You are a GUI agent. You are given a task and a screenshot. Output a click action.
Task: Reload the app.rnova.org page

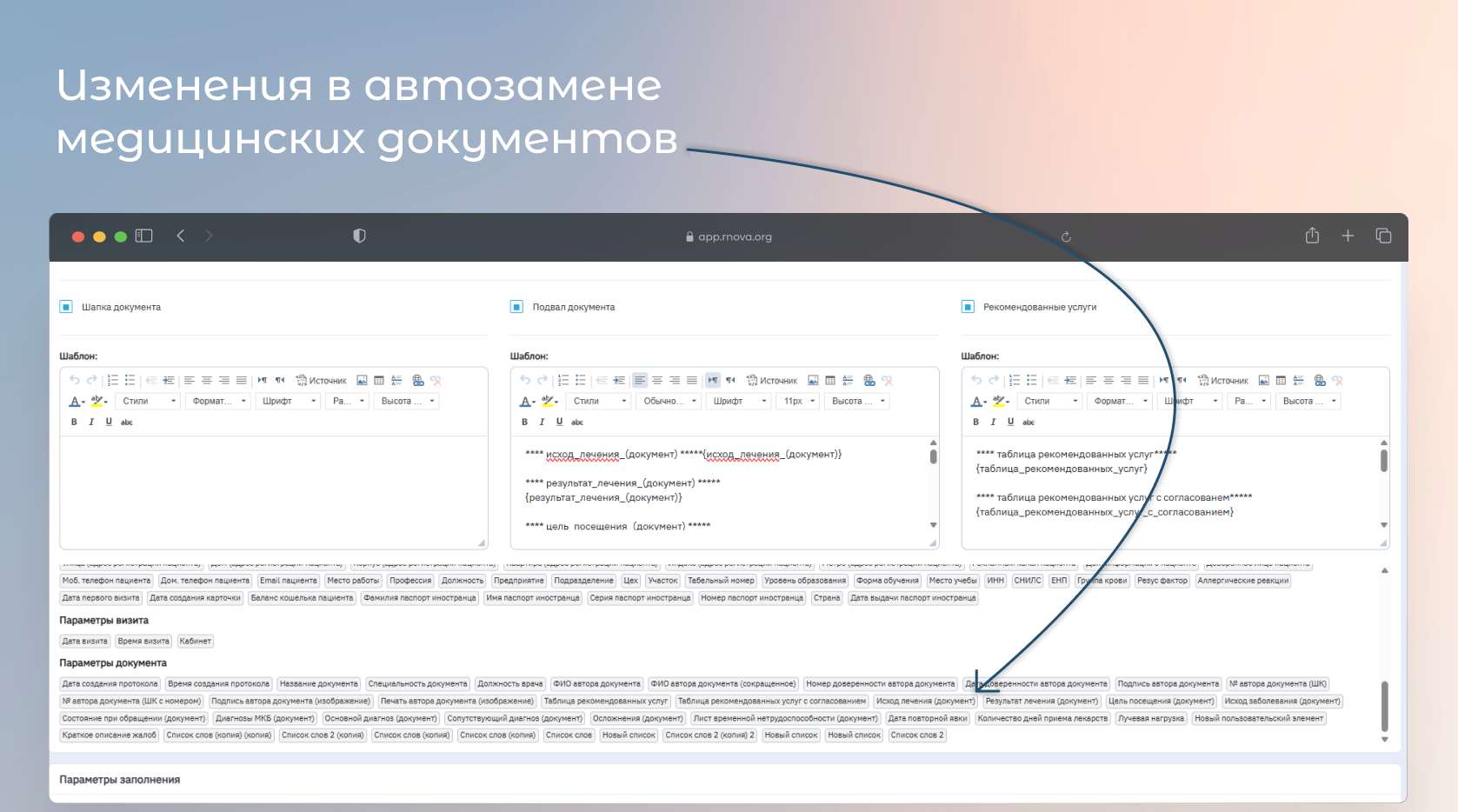click(x=1066, y=236)
